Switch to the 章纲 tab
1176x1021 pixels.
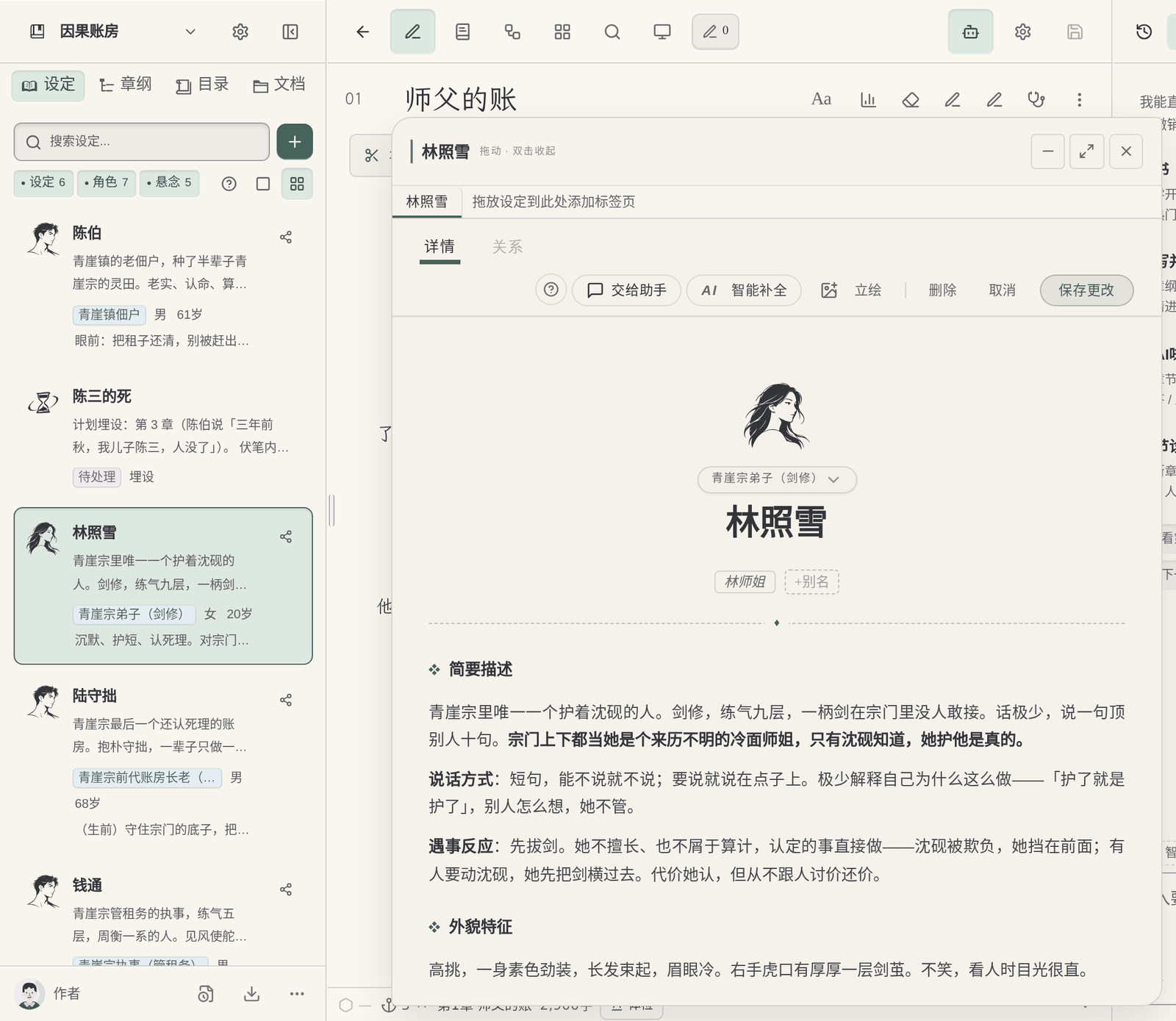tap(126, 85)
